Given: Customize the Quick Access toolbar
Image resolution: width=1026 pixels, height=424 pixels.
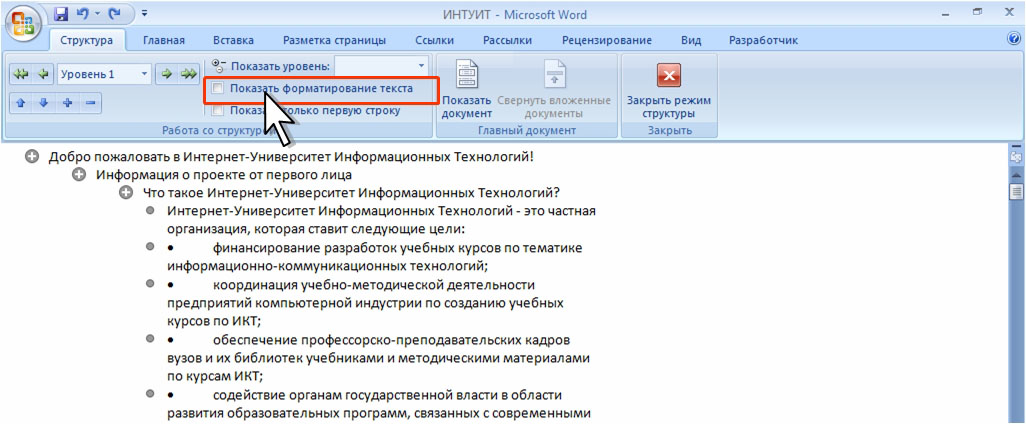Looking at the screenshot, I should tap(145, 13).
